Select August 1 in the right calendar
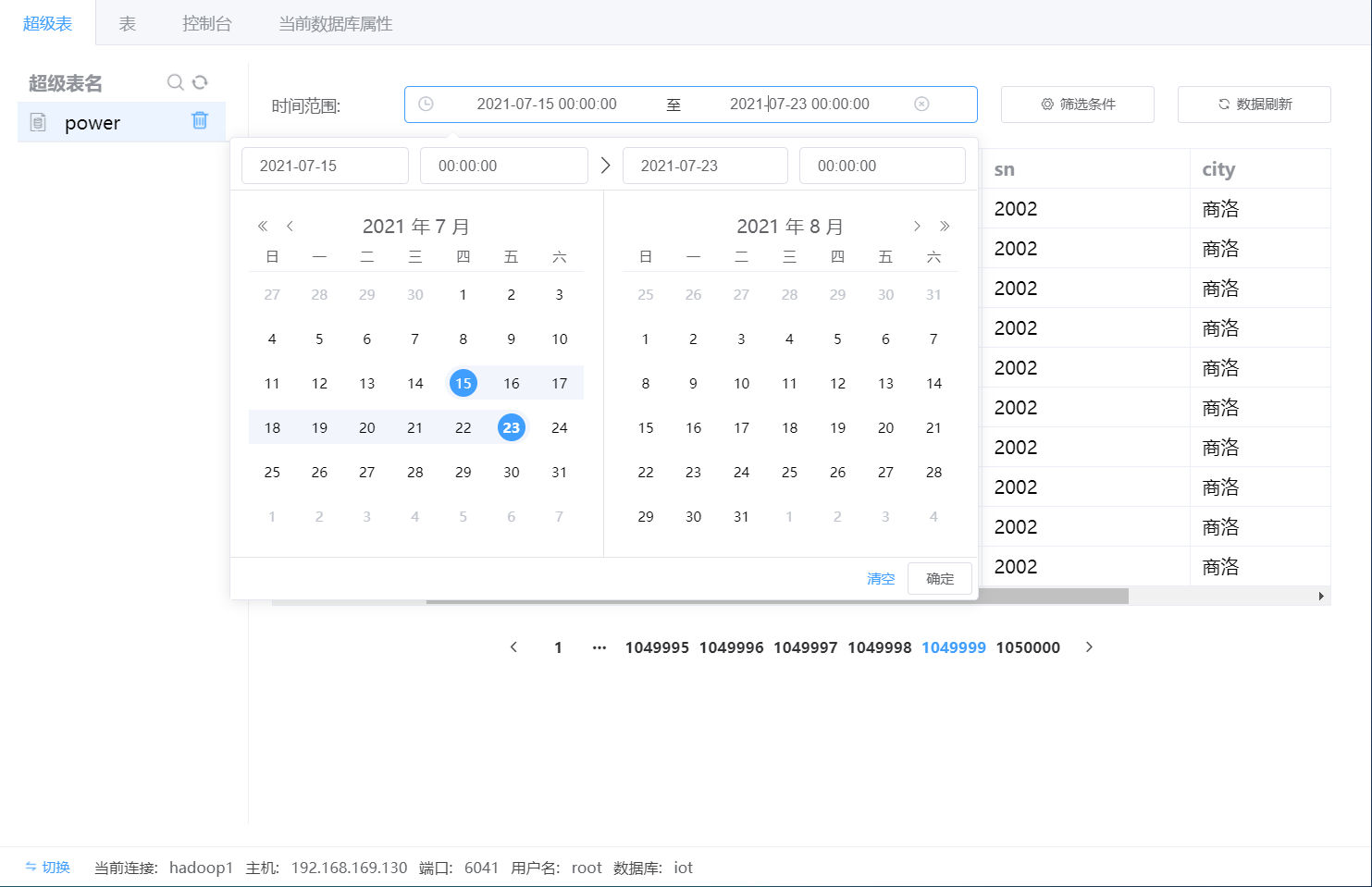1372x887 pixels. [646, 339]
